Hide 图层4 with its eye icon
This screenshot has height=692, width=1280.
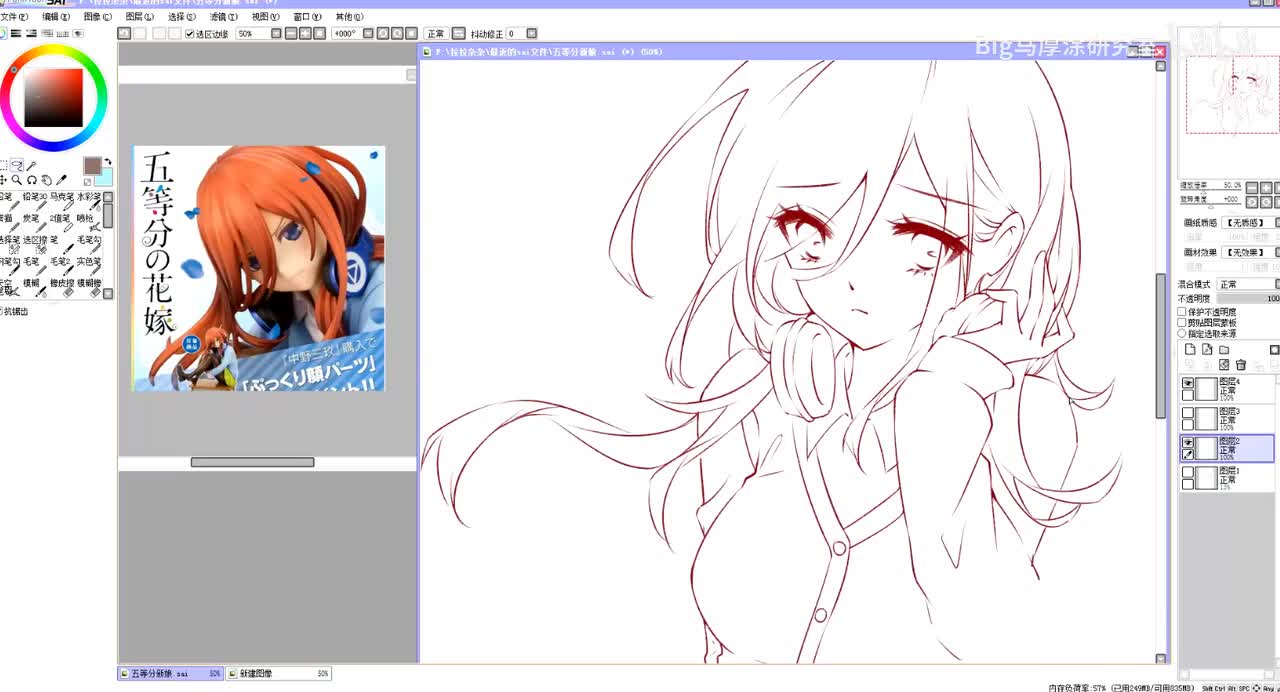1188,383
